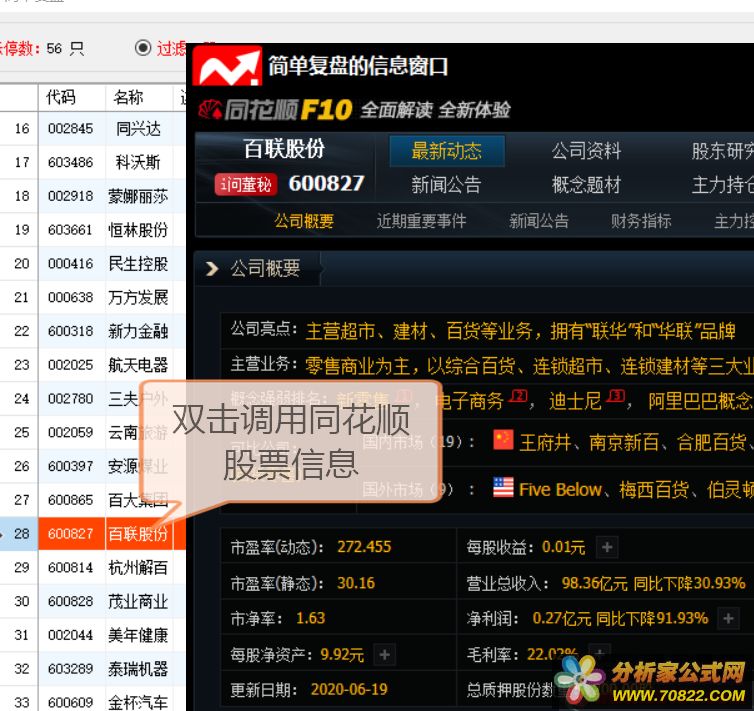Select row 20 民生控股
754x711 pixels.
(x=93, y=263)
